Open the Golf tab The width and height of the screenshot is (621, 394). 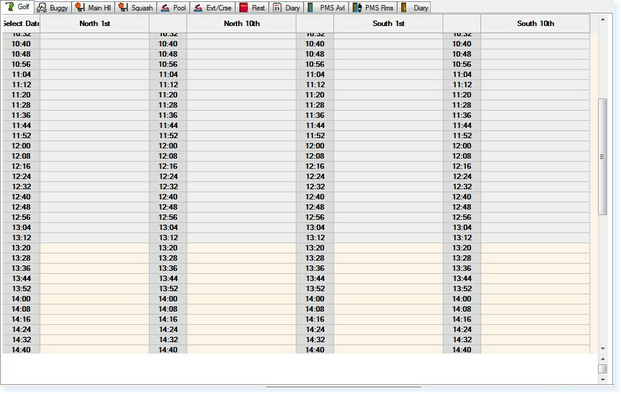17,7
